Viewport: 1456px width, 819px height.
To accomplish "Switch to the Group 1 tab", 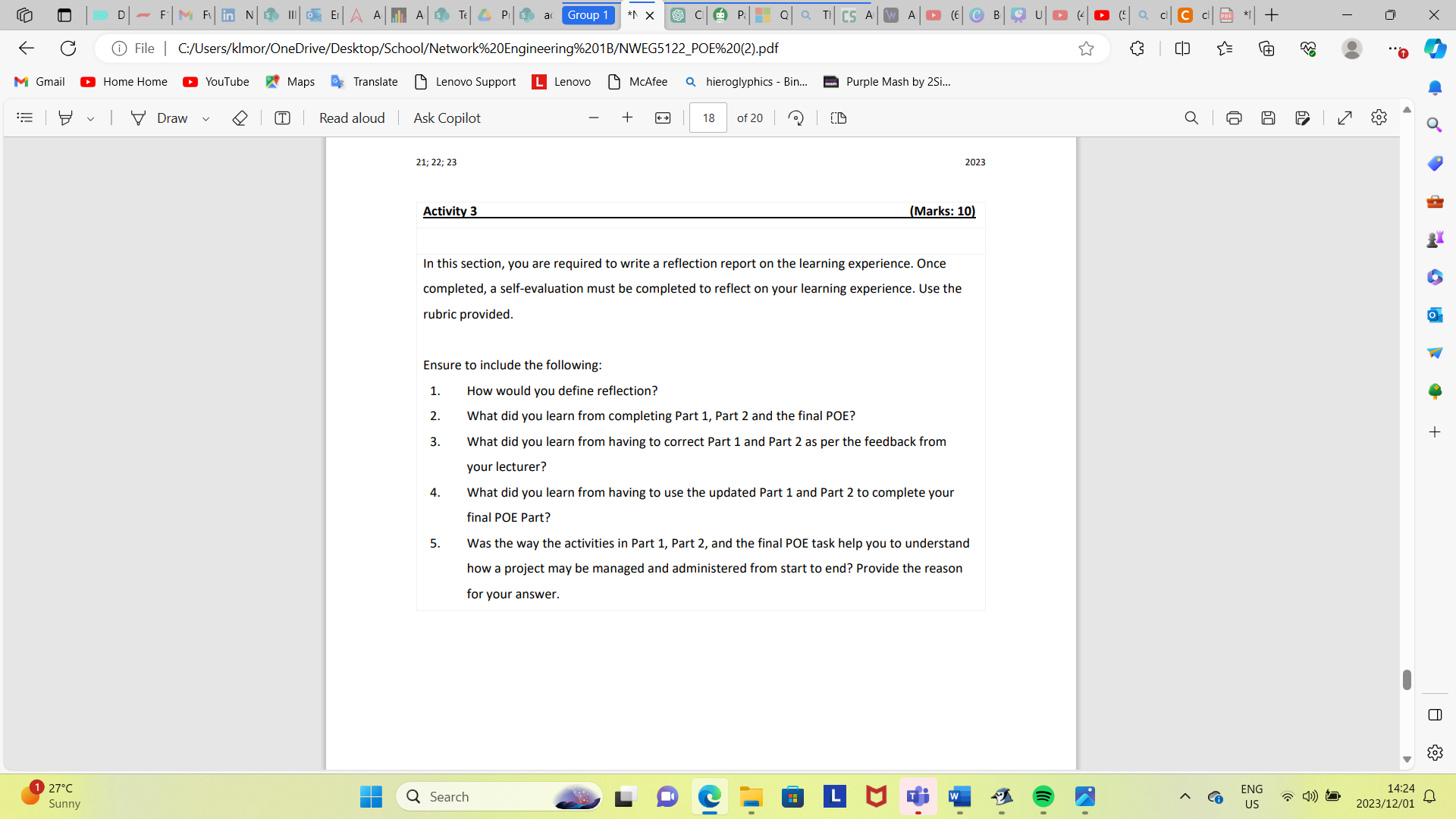I will click(588, 14).
